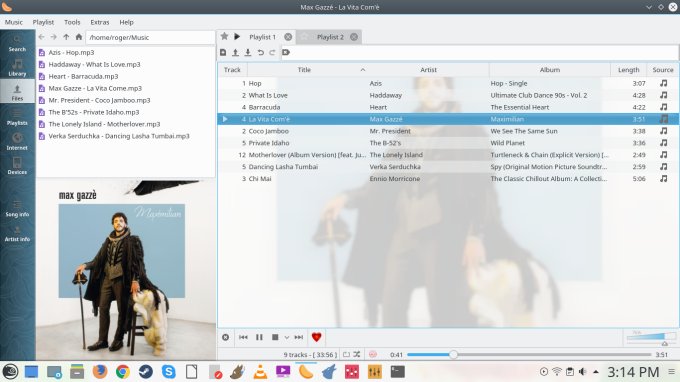Click the star icon on Playlist 1

[x=224, y=36]
